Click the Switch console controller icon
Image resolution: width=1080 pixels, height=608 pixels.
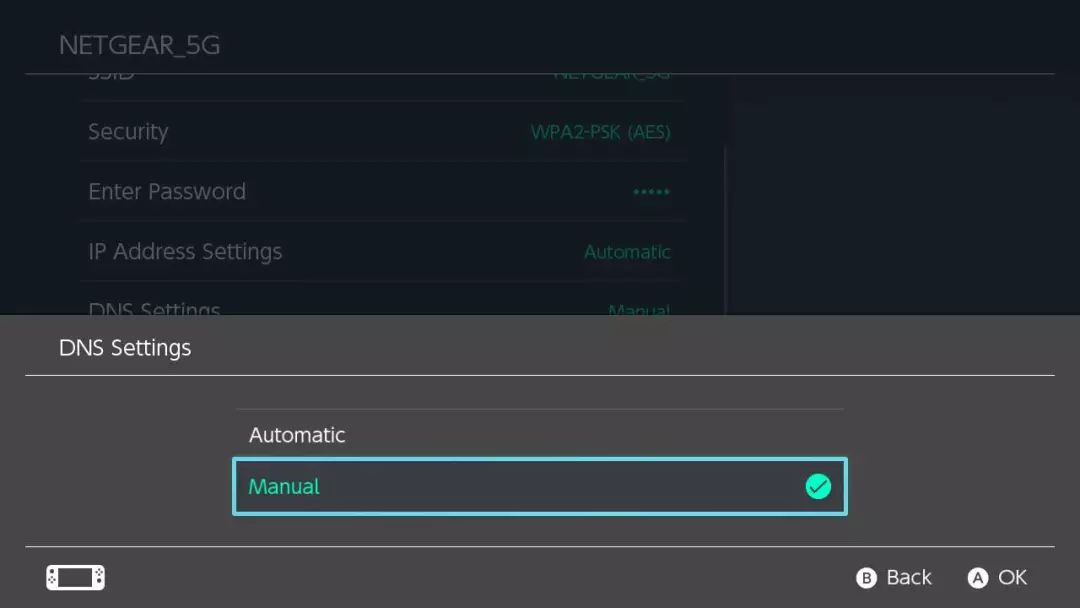click(x=76, y=577)
